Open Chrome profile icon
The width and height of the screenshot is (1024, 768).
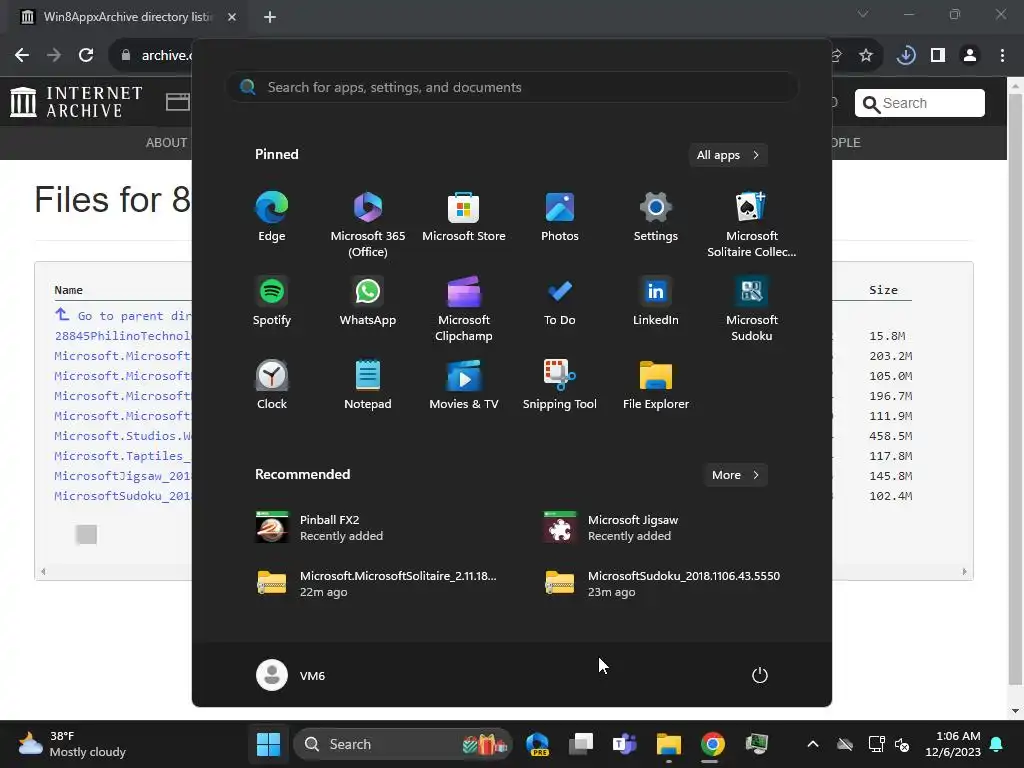point(970,56)
